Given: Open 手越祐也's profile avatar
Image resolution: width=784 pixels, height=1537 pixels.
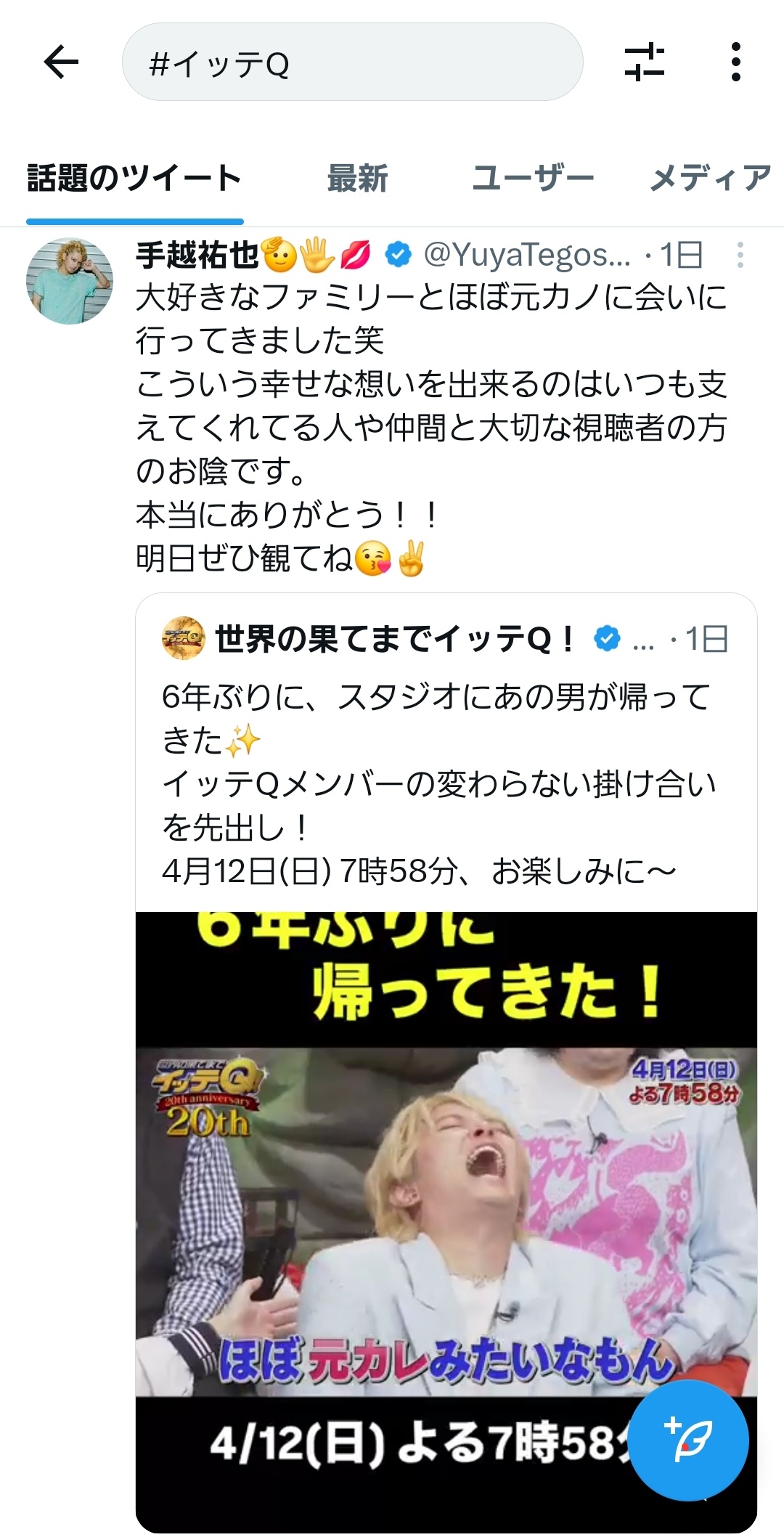Looking at the screenshot, I should click(x=70, y=280).
